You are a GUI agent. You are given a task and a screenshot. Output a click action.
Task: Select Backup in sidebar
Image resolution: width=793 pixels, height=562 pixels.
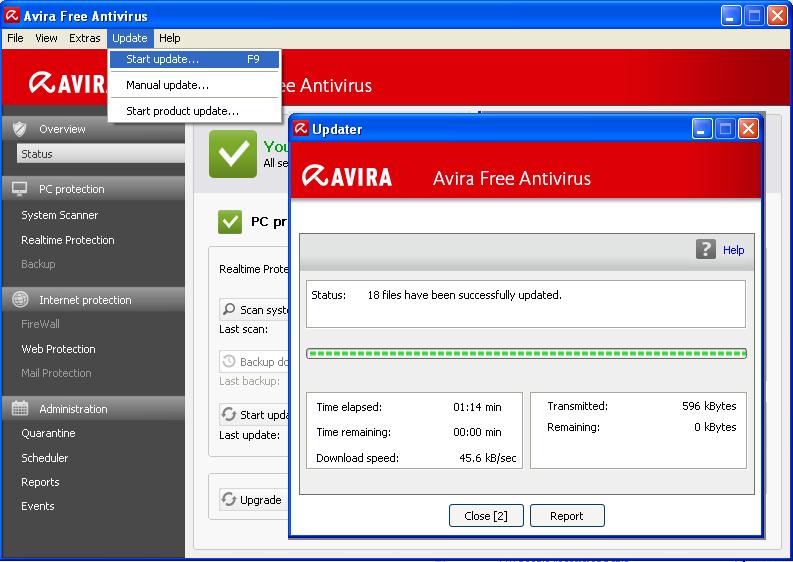38,264
